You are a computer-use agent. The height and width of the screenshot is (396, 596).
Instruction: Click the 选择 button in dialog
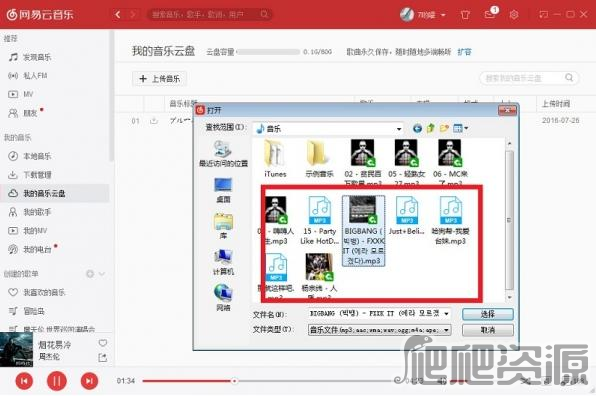point(488,314)
